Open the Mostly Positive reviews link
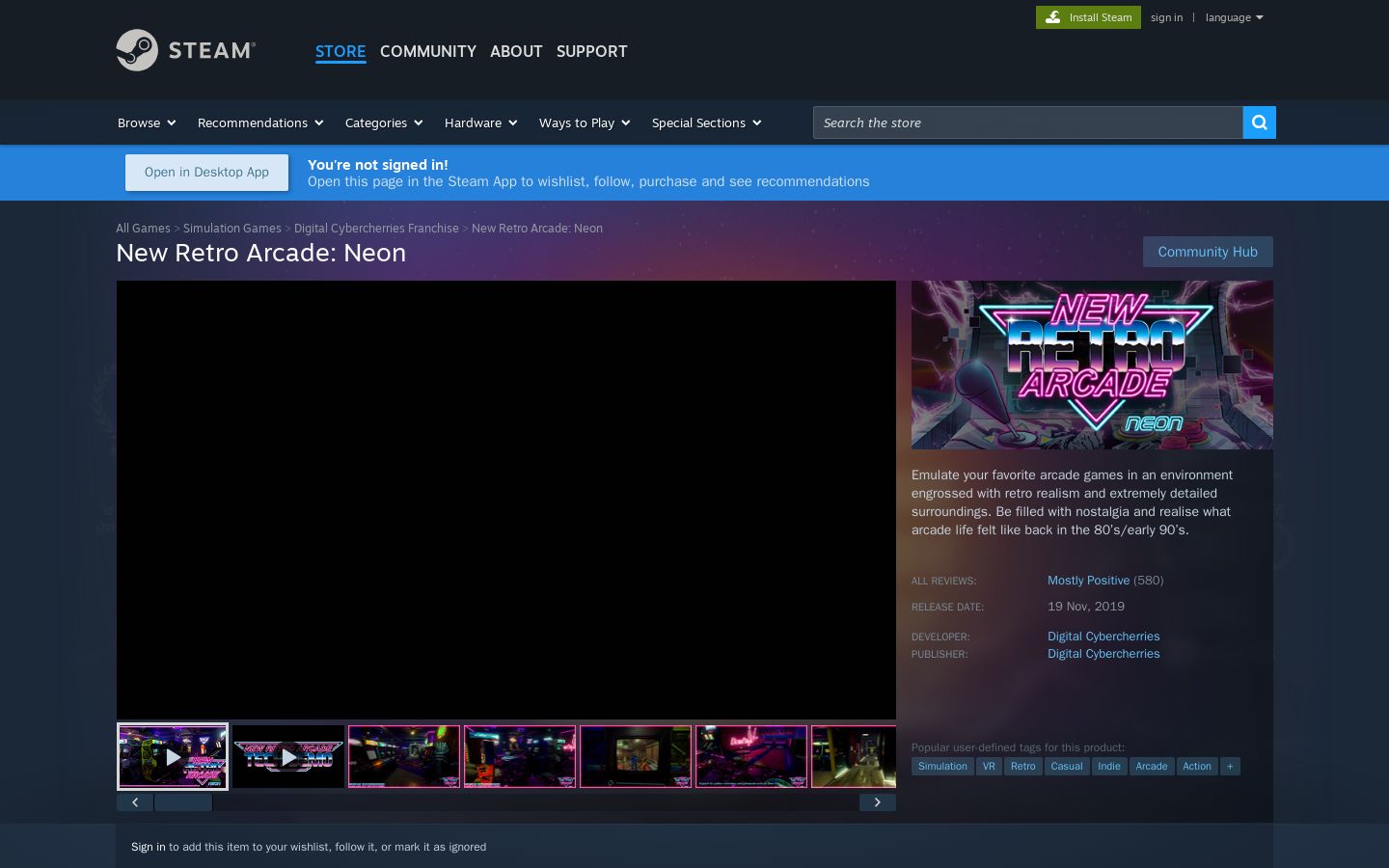 [x=1088, y=581]
